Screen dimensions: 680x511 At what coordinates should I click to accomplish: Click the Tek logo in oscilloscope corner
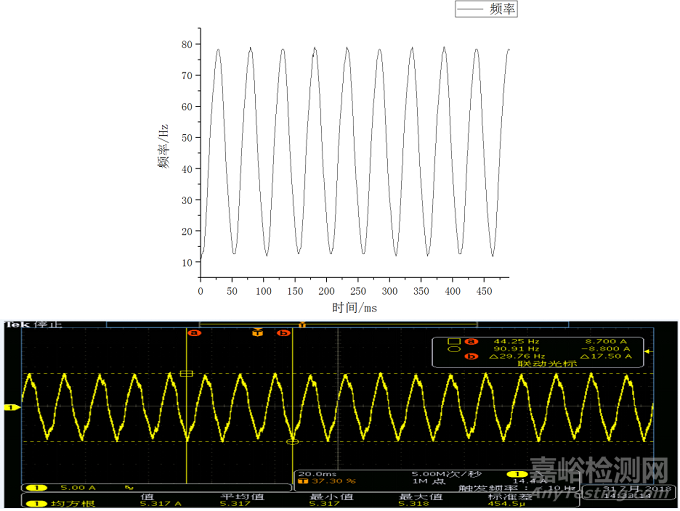[x=16, y=324]
